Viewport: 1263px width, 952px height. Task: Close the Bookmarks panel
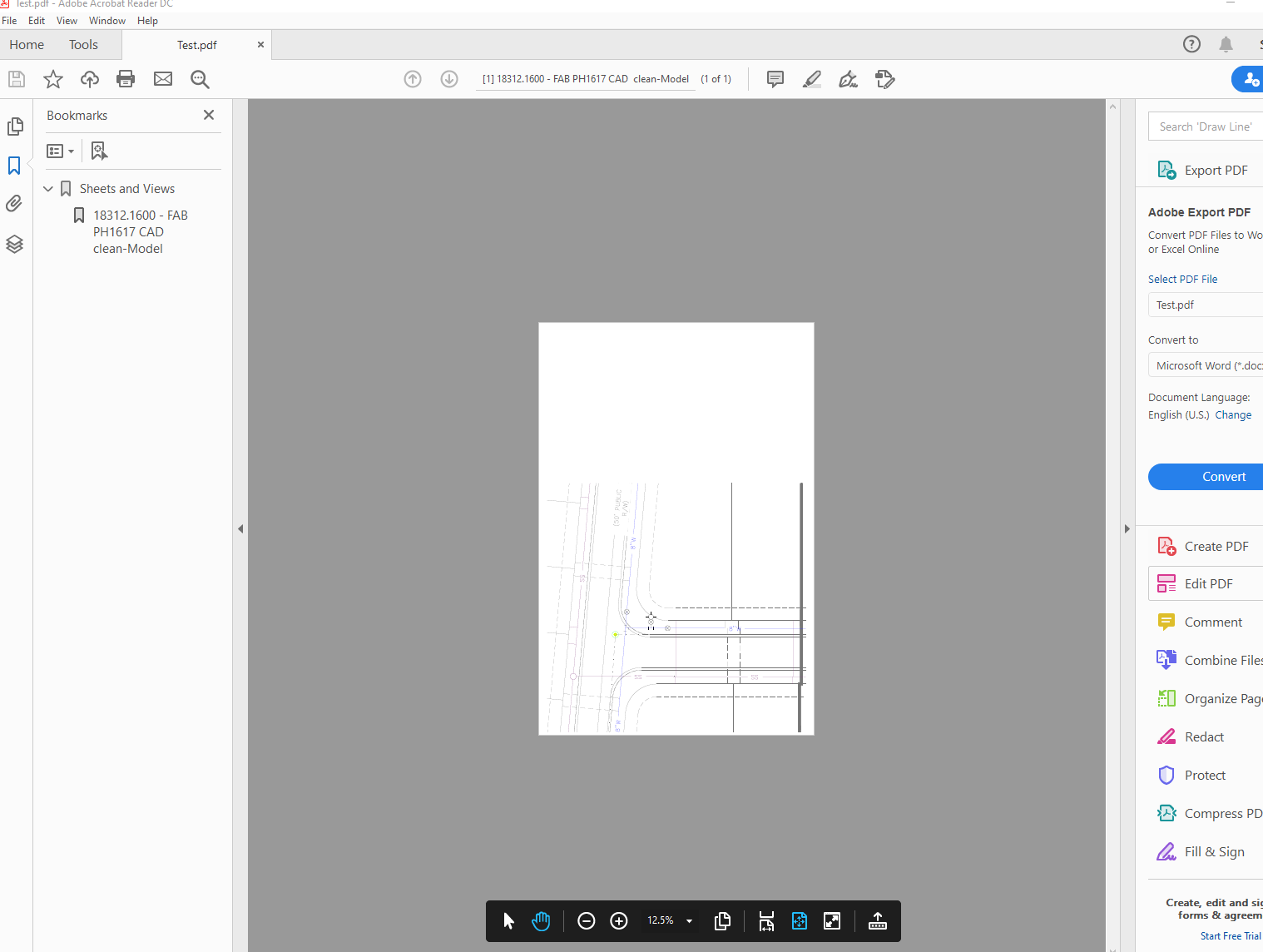(209, 115)
